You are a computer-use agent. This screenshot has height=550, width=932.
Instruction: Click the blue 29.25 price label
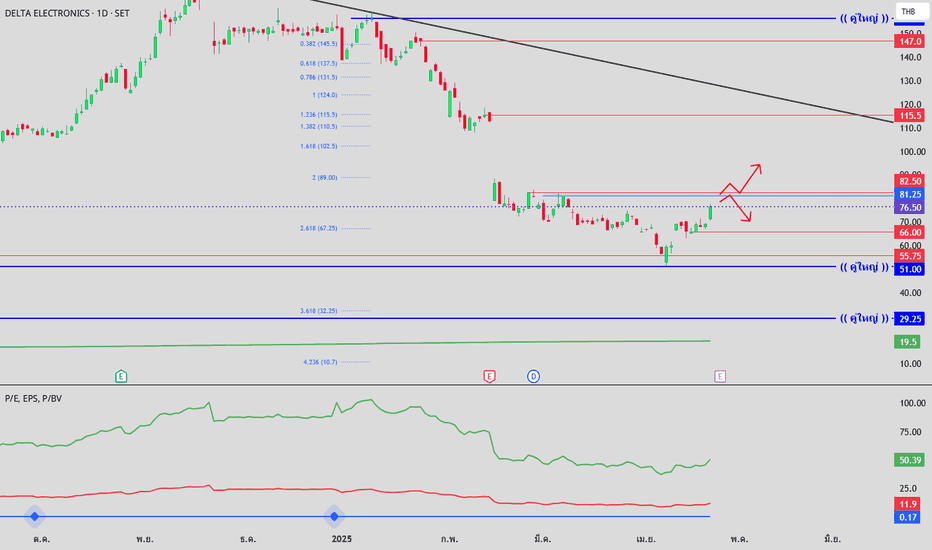tap(909, 319)
